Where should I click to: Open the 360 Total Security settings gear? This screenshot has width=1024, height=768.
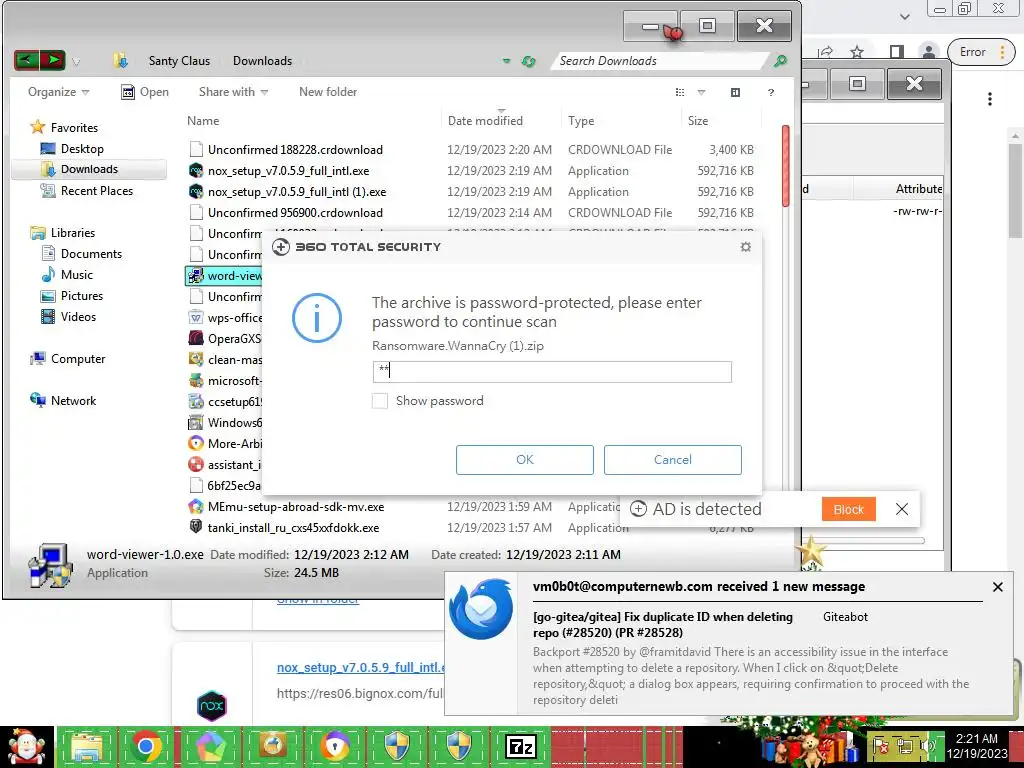click(746, 247)
